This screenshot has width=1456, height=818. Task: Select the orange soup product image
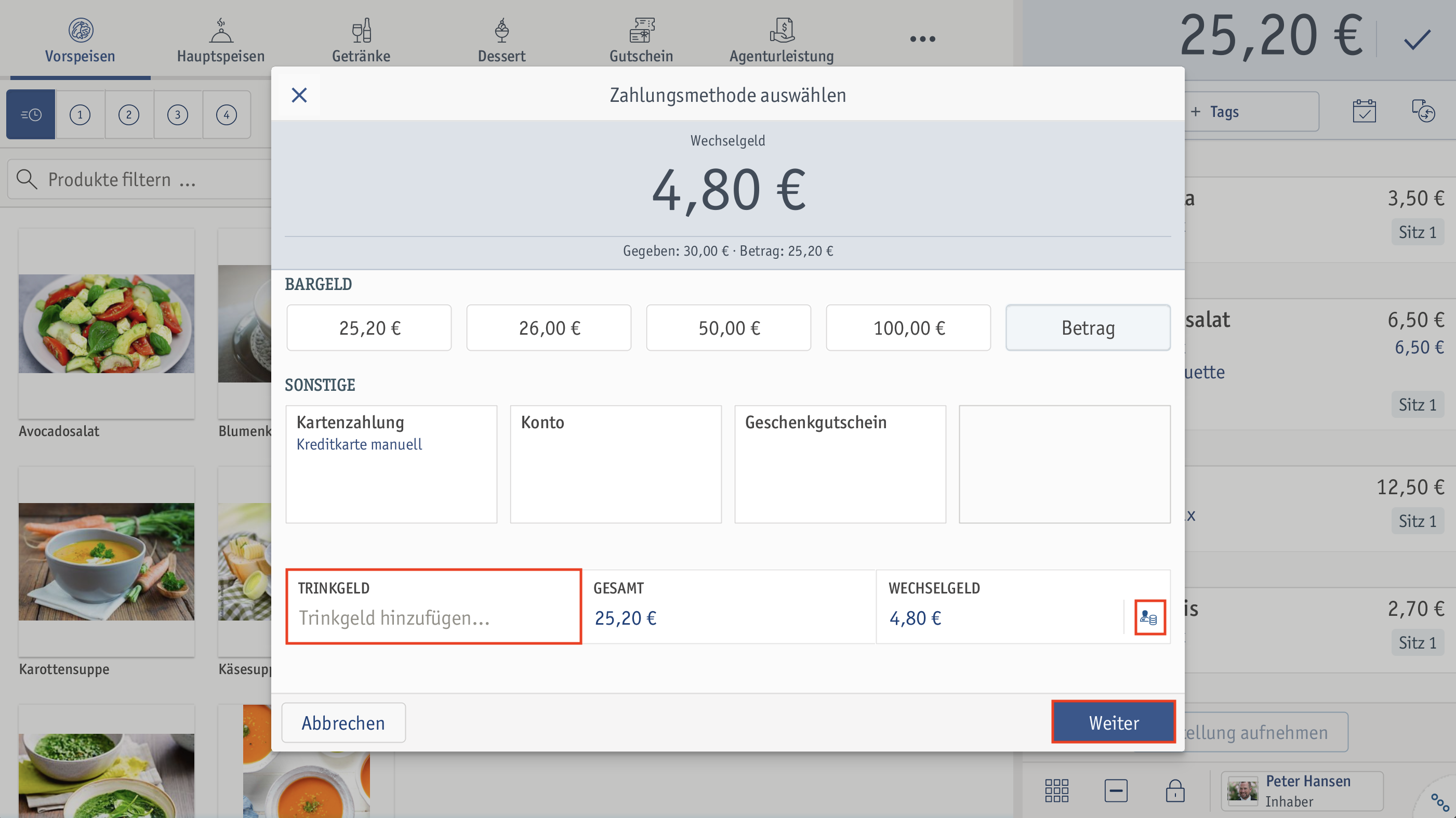click(307, 761)
